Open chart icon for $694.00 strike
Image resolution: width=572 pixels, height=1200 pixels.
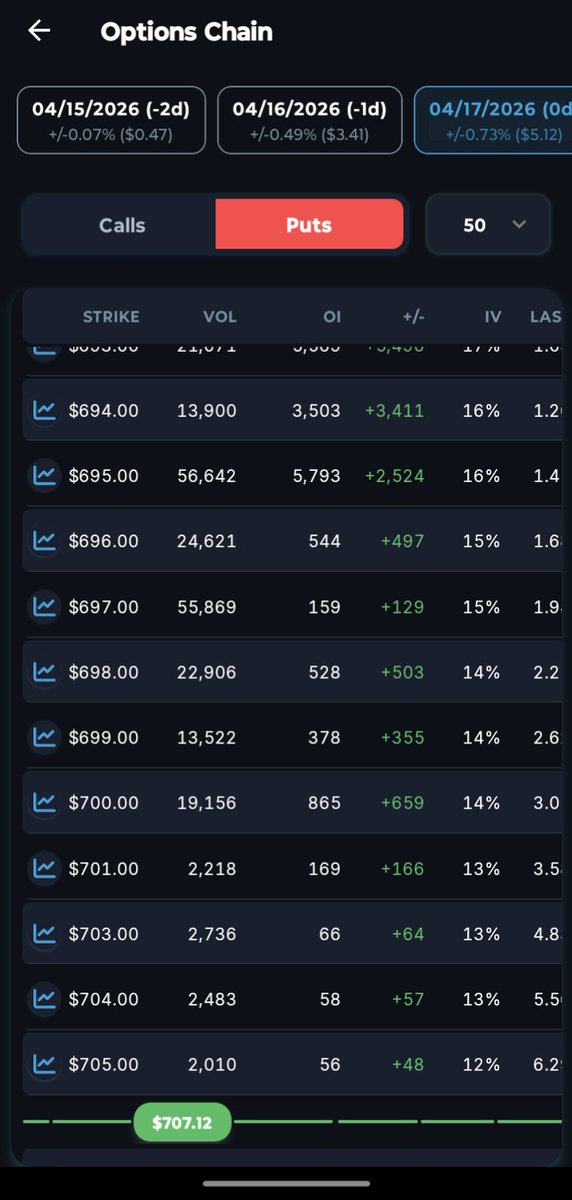coord(44,410)
